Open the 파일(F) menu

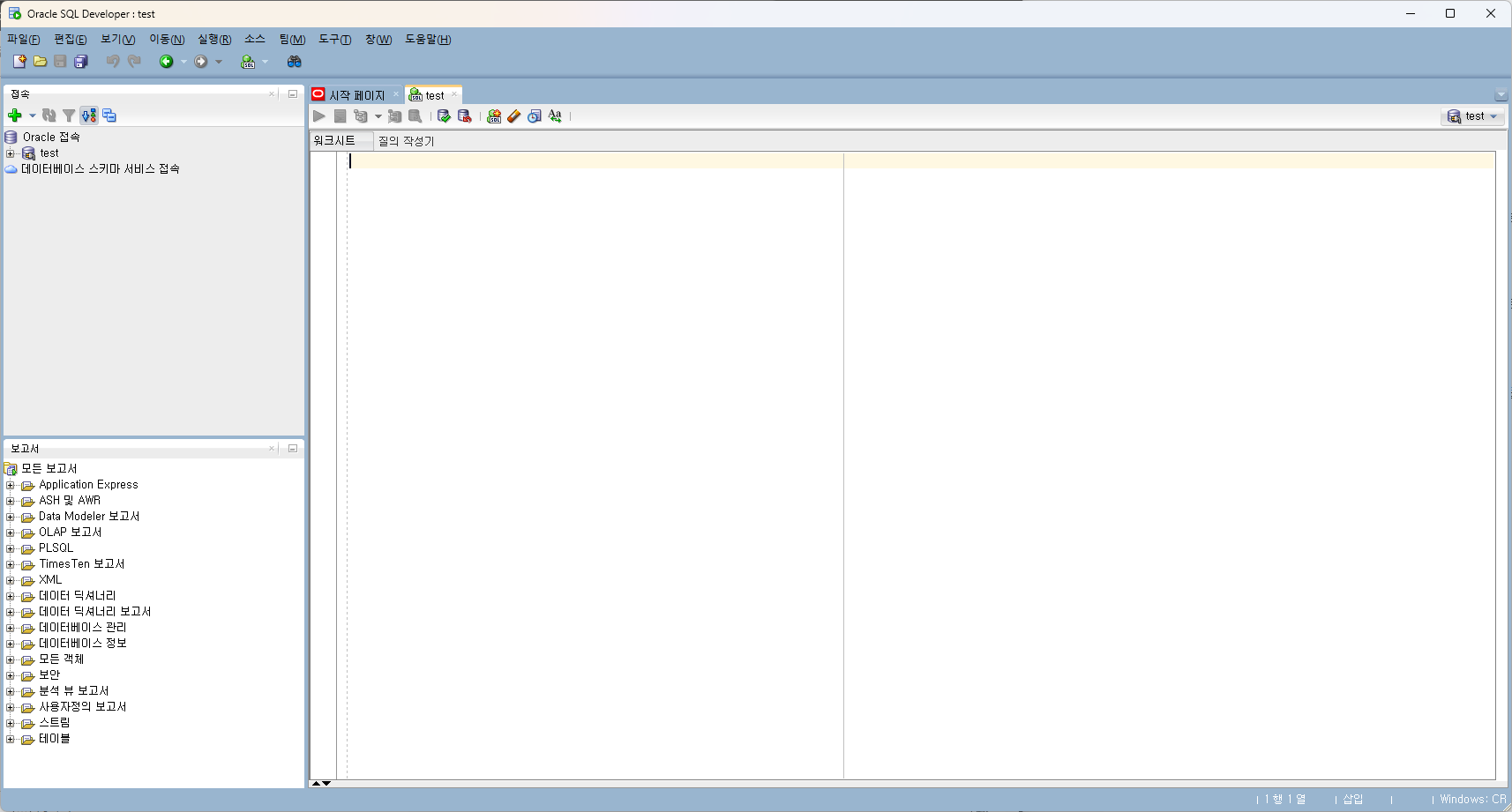(24, 40)
